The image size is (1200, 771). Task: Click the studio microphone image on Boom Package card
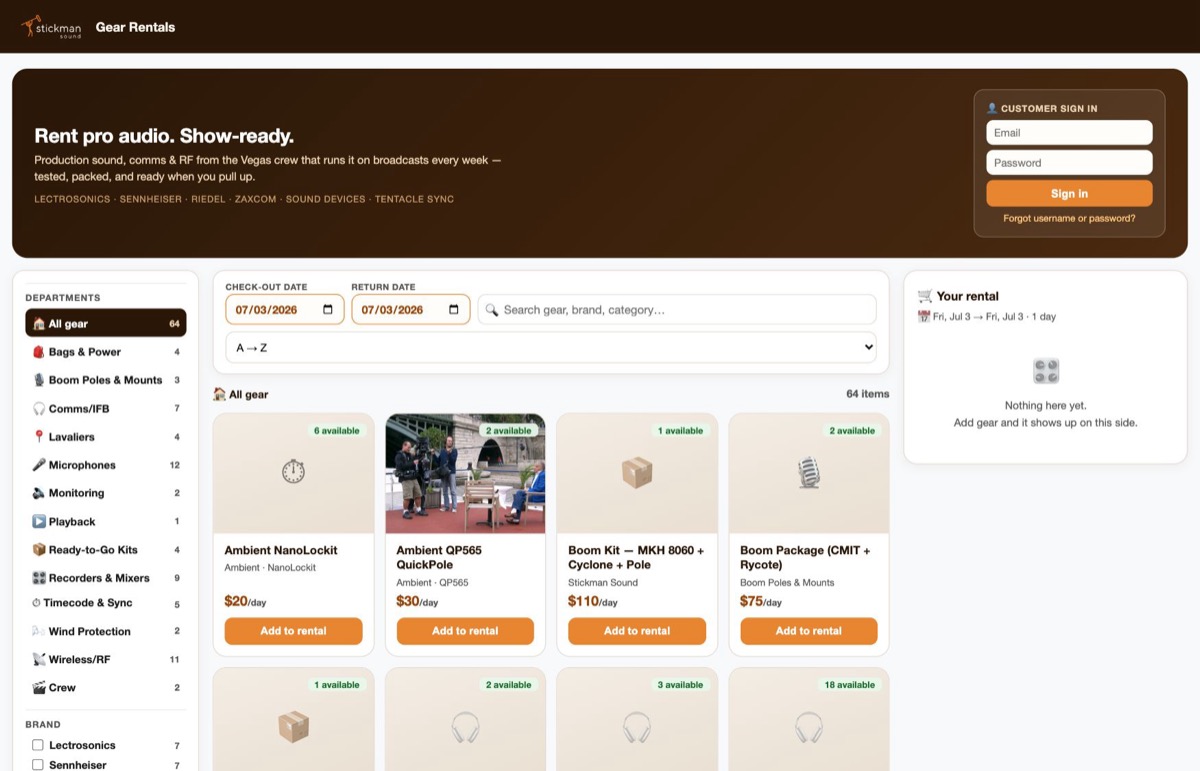point(809,472)
